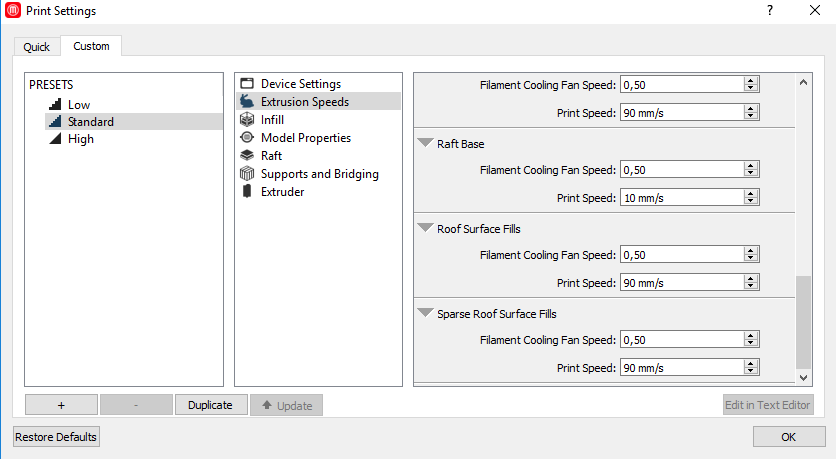Click the Extrusion Speeds rabbit icon

[247, 102]
